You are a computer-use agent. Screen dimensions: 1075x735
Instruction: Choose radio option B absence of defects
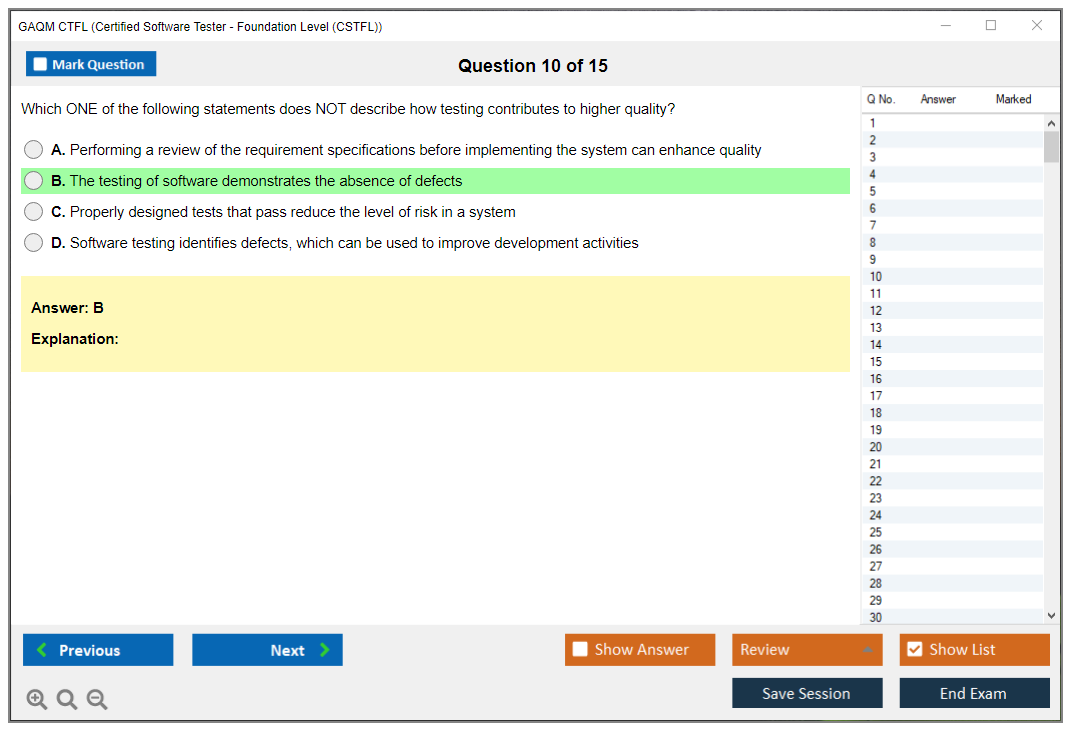click(34, 181)
